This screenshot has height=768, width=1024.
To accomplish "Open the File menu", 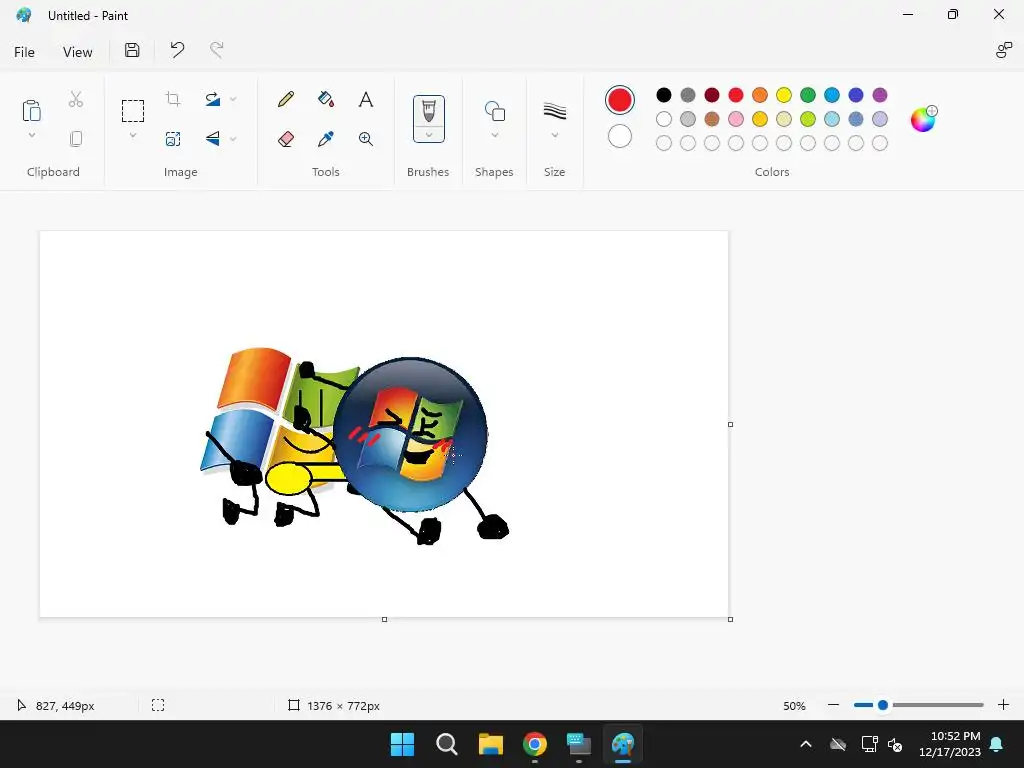I will [x=24, y=52].
